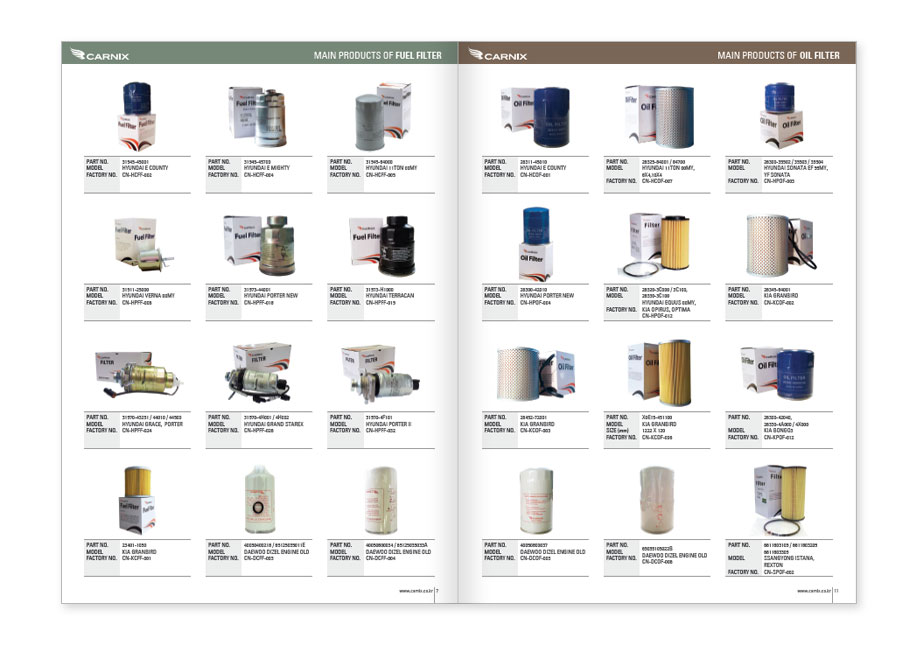Select model text 'KIA BONGO3'

(x=777, y=431)
